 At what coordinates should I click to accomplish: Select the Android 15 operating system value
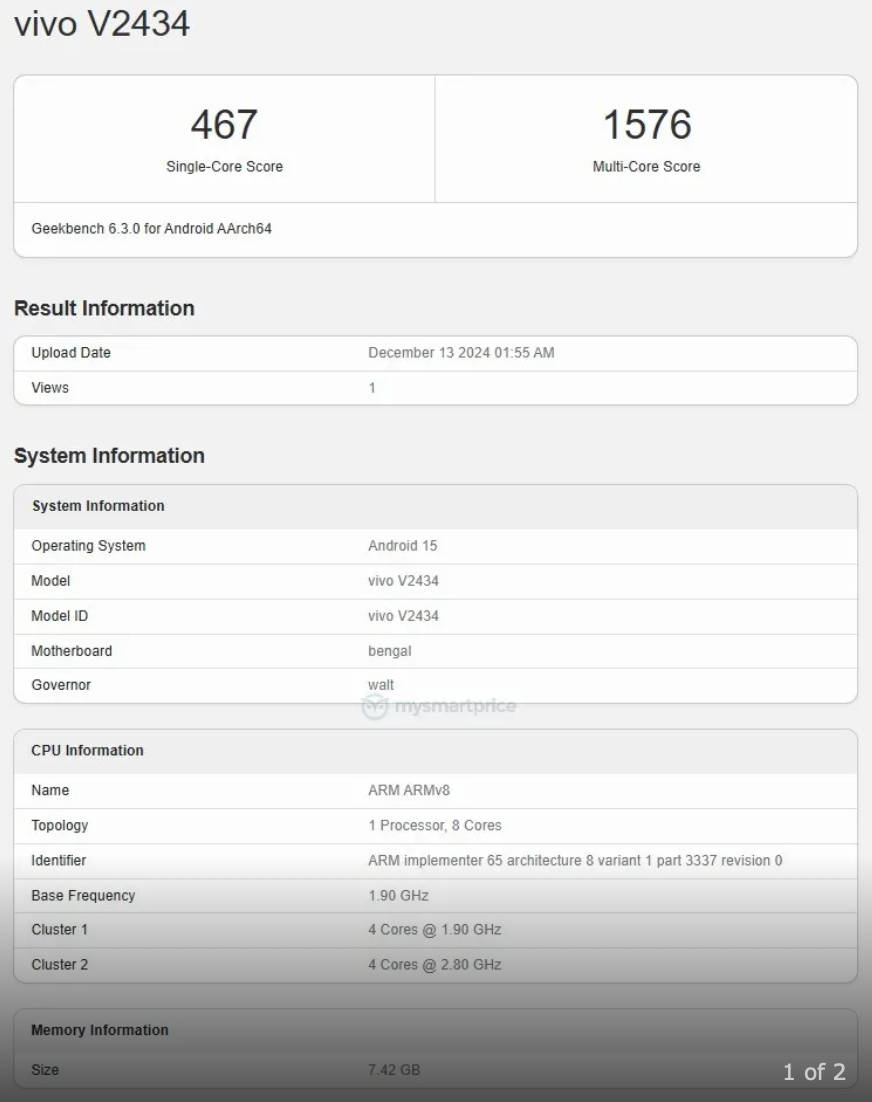pos(402,546)
